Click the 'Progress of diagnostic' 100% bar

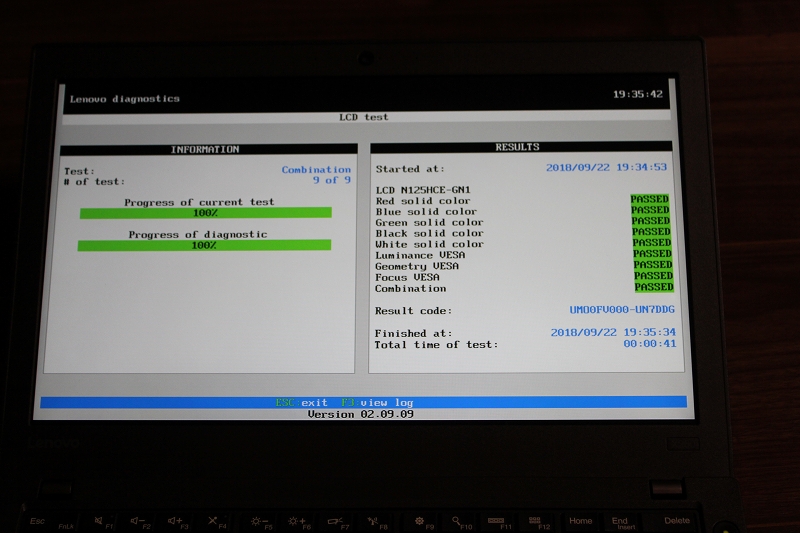pyautogui.click(x=204, y=245)
